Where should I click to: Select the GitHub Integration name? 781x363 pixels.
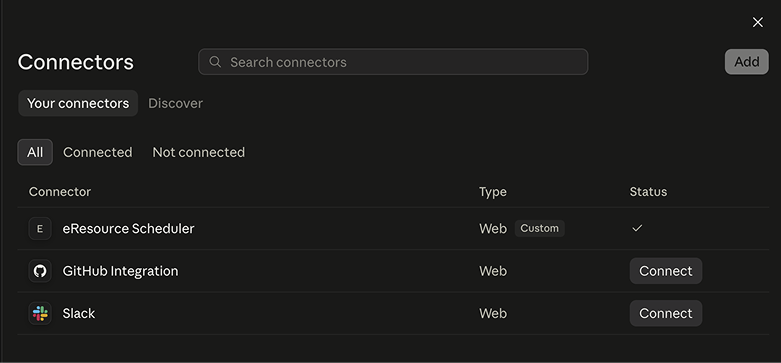click(x=120, y=271)
